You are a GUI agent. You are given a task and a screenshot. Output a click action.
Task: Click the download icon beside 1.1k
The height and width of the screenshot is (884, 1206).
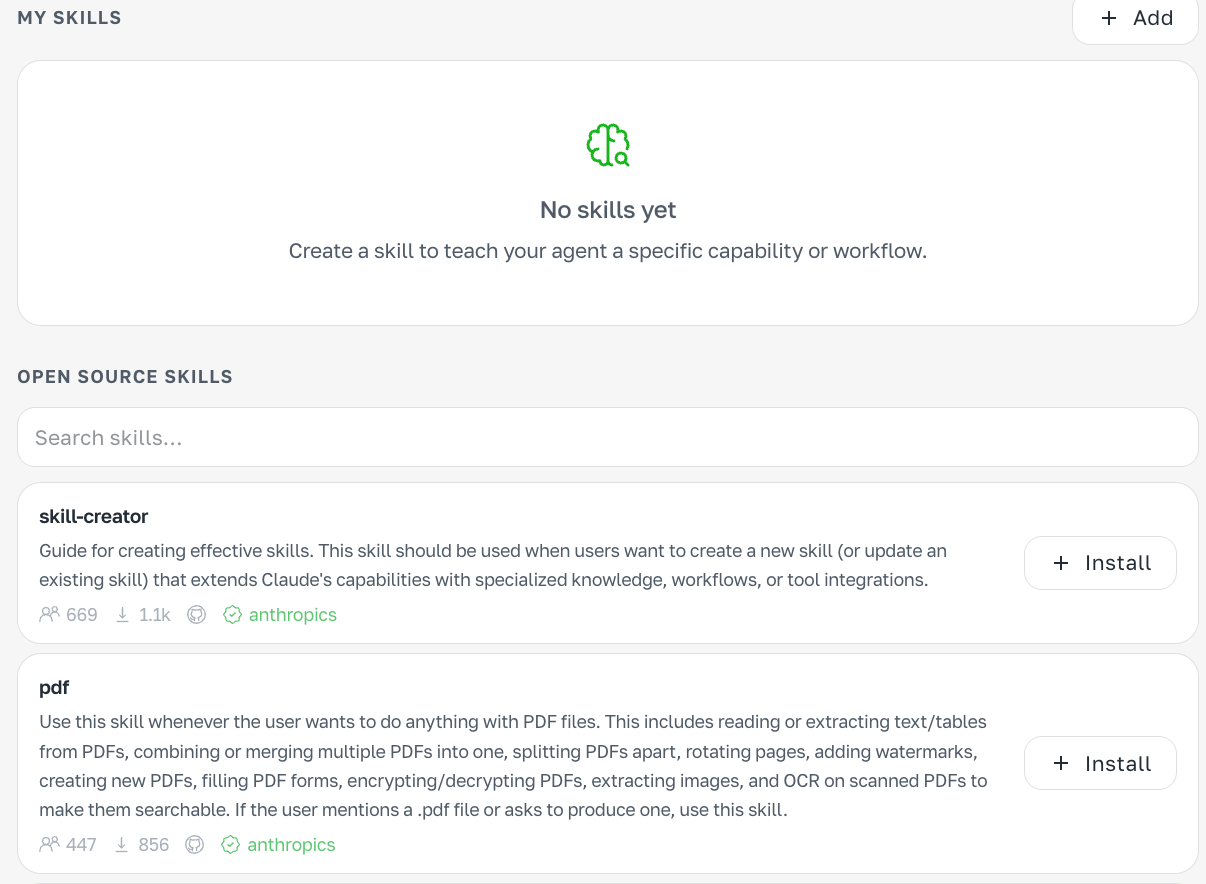click(122, 615)
